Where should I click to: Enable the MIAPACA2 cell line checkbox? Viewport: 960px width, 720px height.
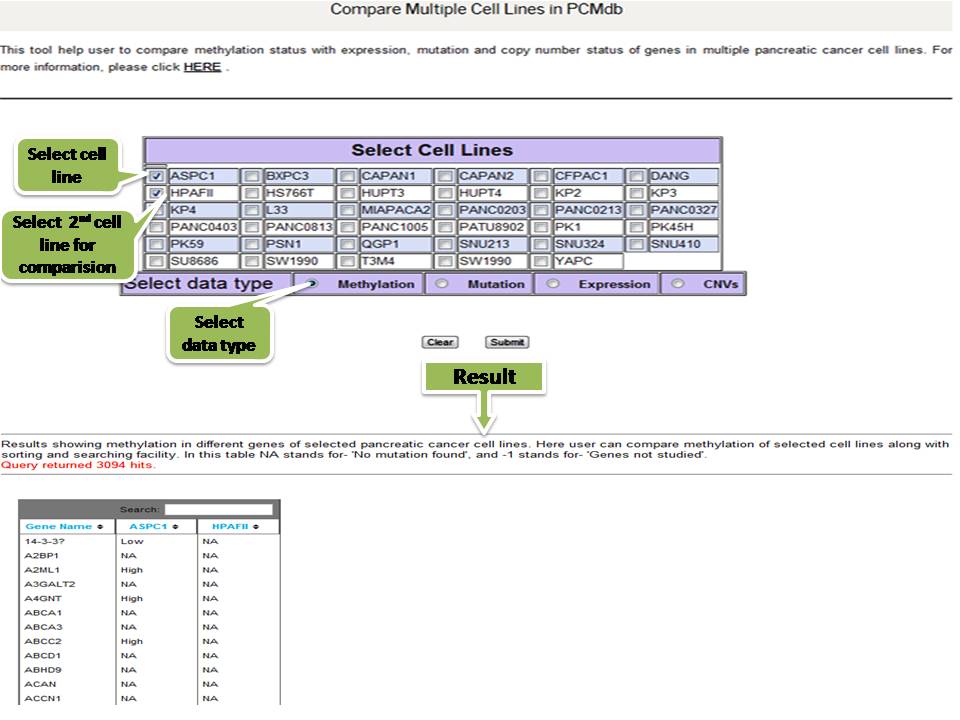(348, 211)
